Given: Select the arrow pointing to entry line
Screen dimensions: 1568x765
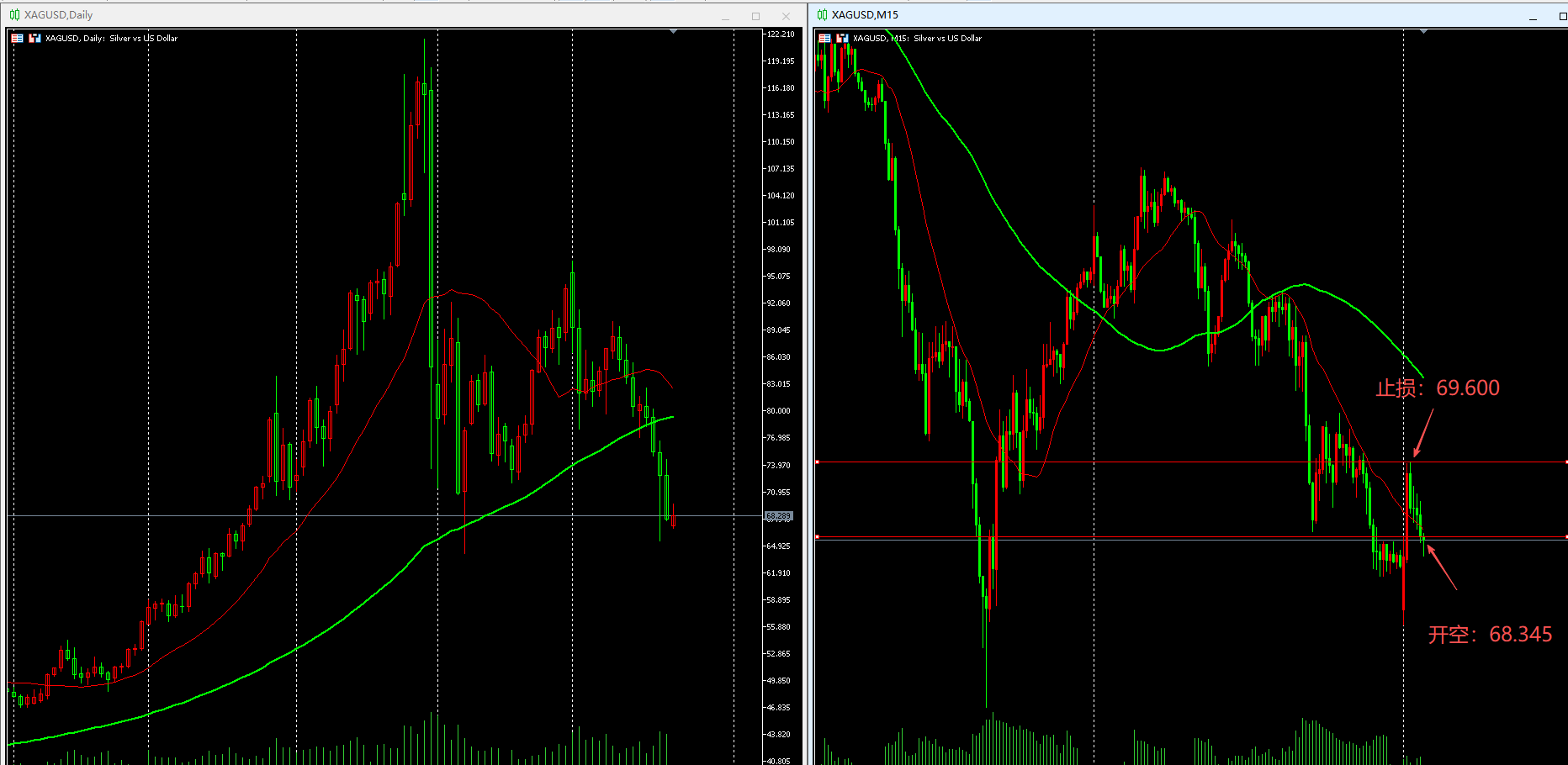Looking at the screenshot, I should tap(1442, 567).
